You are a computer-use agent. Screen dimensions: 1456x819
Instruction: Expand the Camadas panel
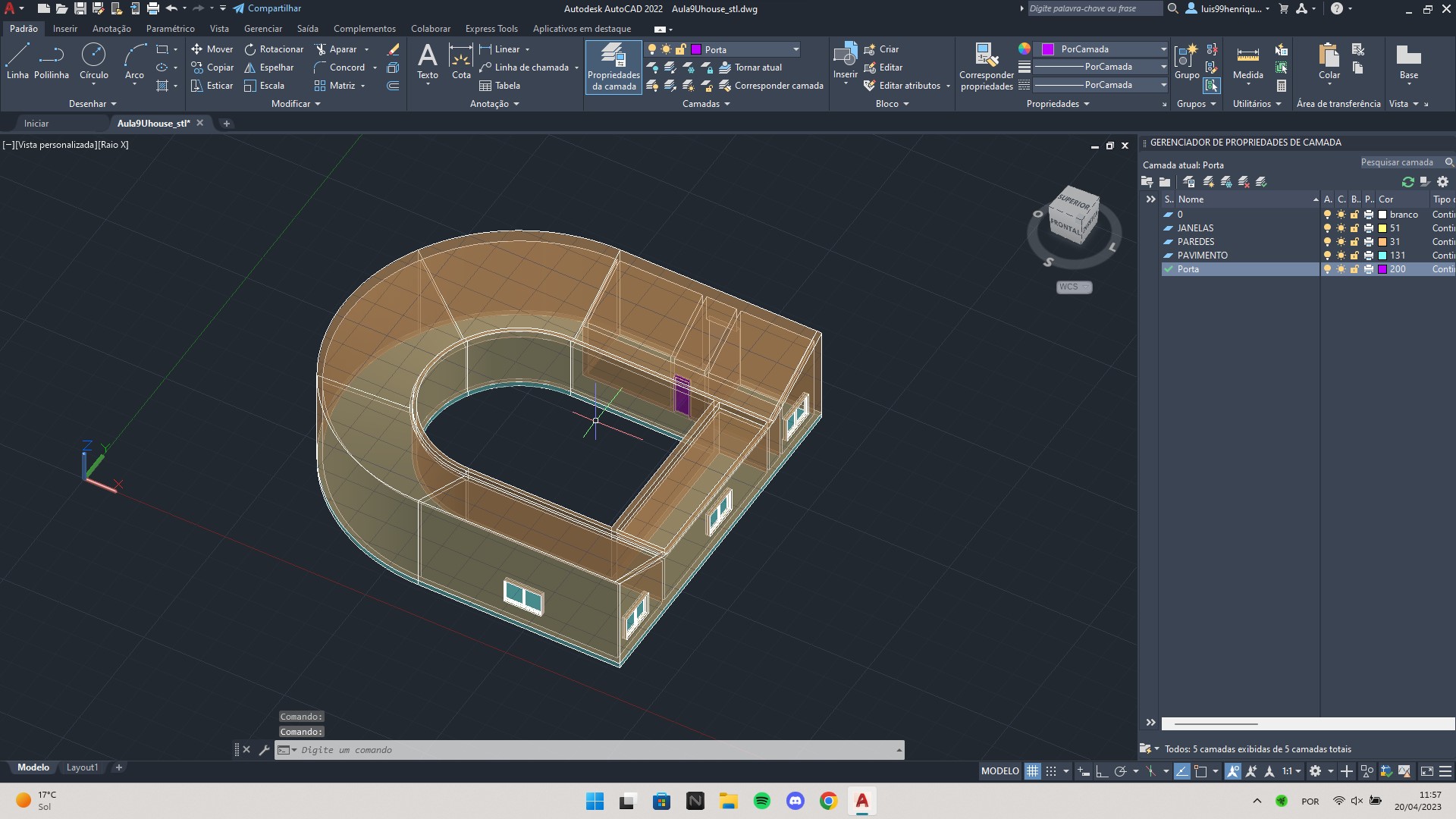[706, 104]
